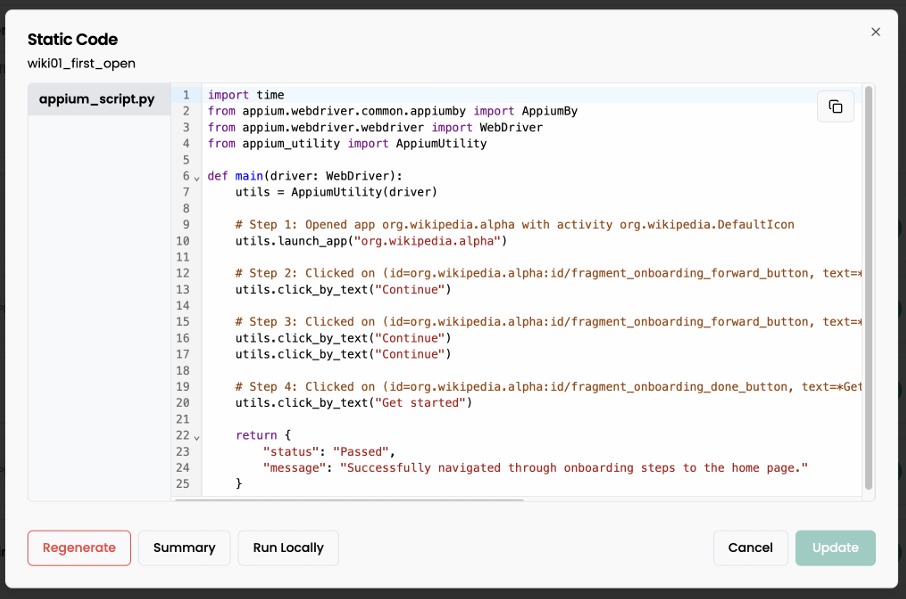The image size is (906, 599).
Task: Click the Static Code heading
Action: tap(72, 39)
